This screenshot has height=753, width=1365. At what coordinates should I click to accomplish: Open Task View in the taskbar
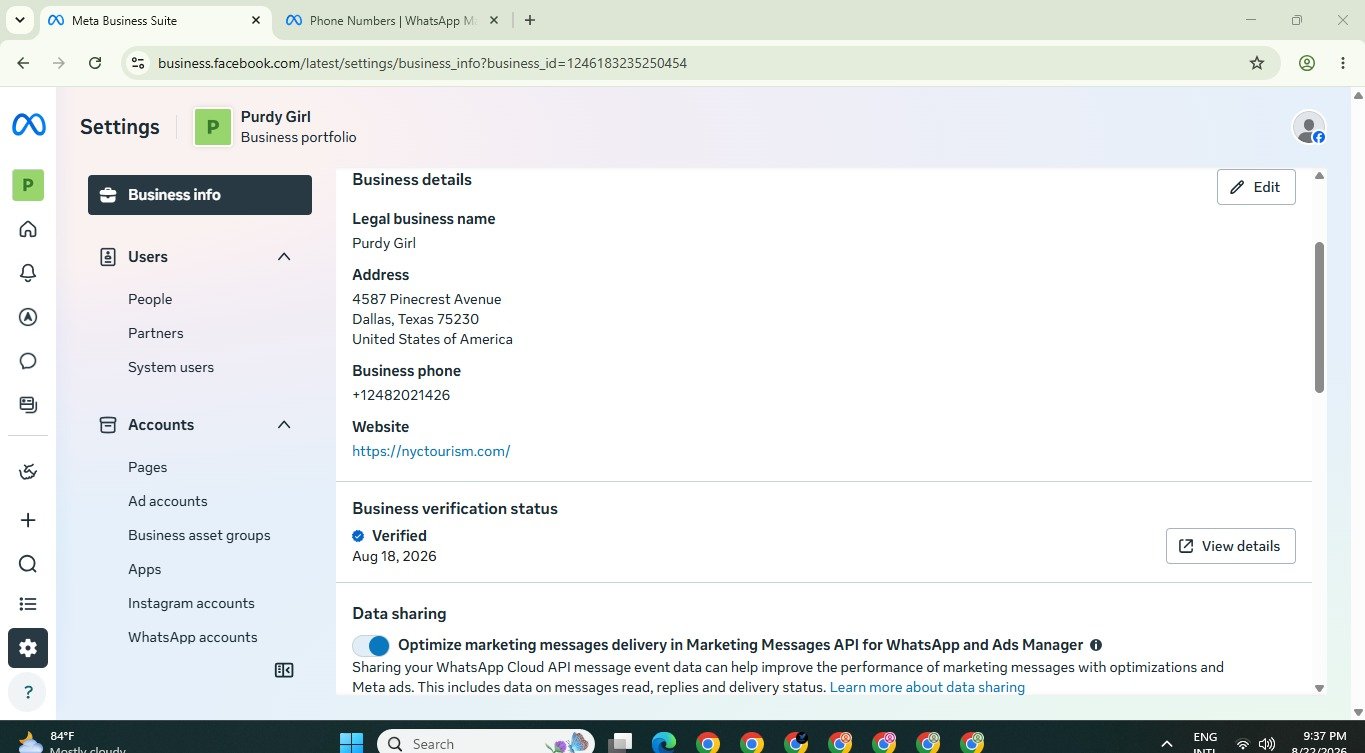coord(622,743)
